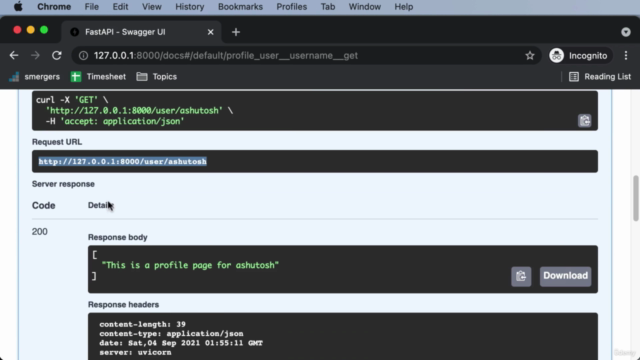
Task: Click the -H 'accept: application/json' line
Action: point(115,121)
